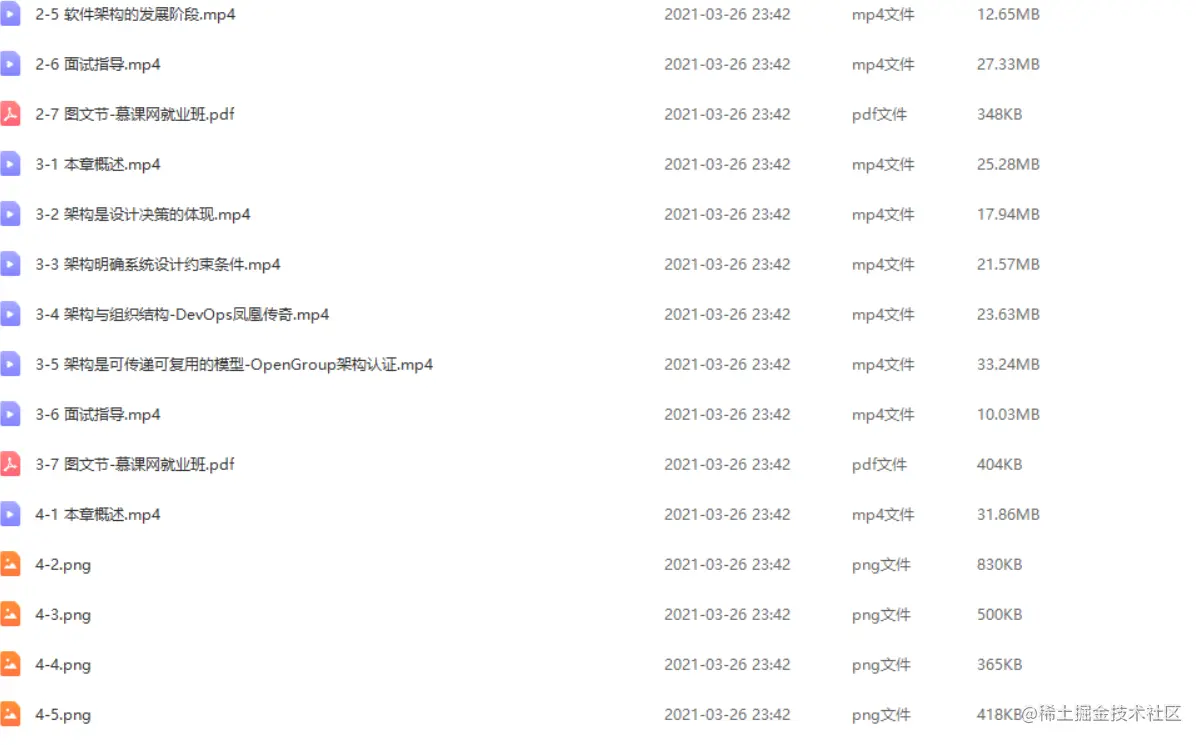Viewport: 1203px width, 745px height.
Task: Select the image icon for 4-5.png
Action: pyautogui.click(x=10, y=714)
